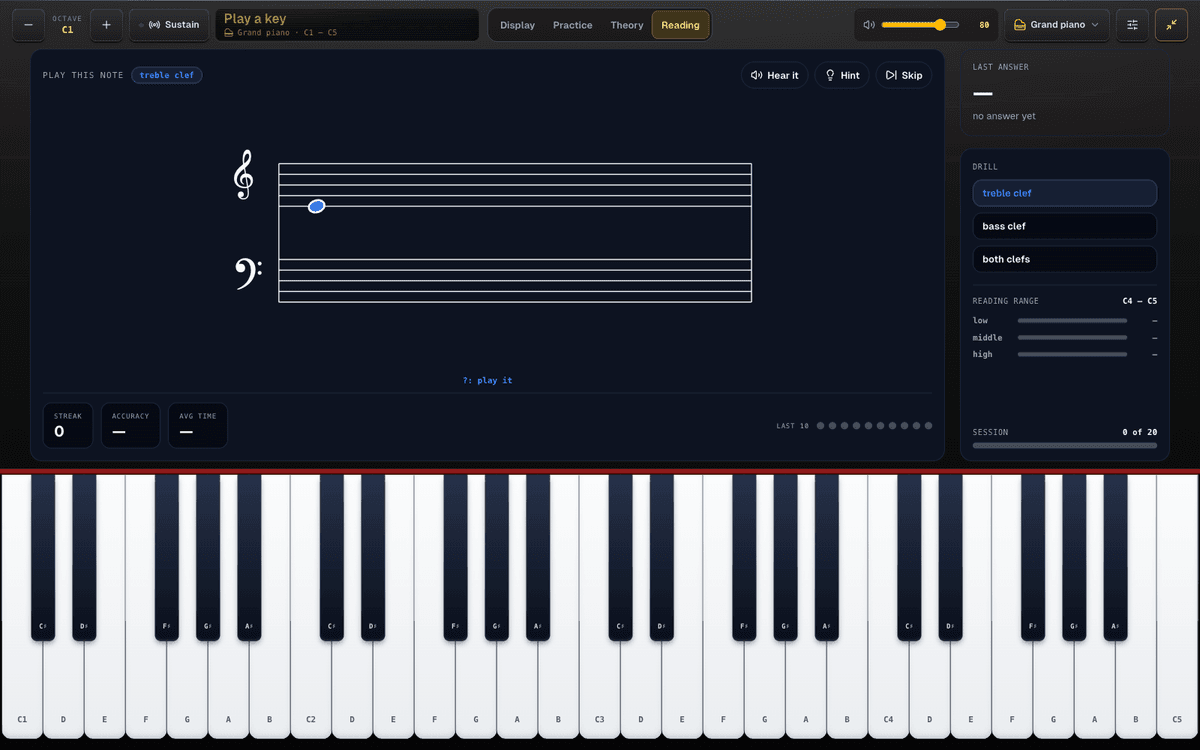Screen dimensions: 1200x750
Task: Click the Hear it button
Action: [774, 75]
